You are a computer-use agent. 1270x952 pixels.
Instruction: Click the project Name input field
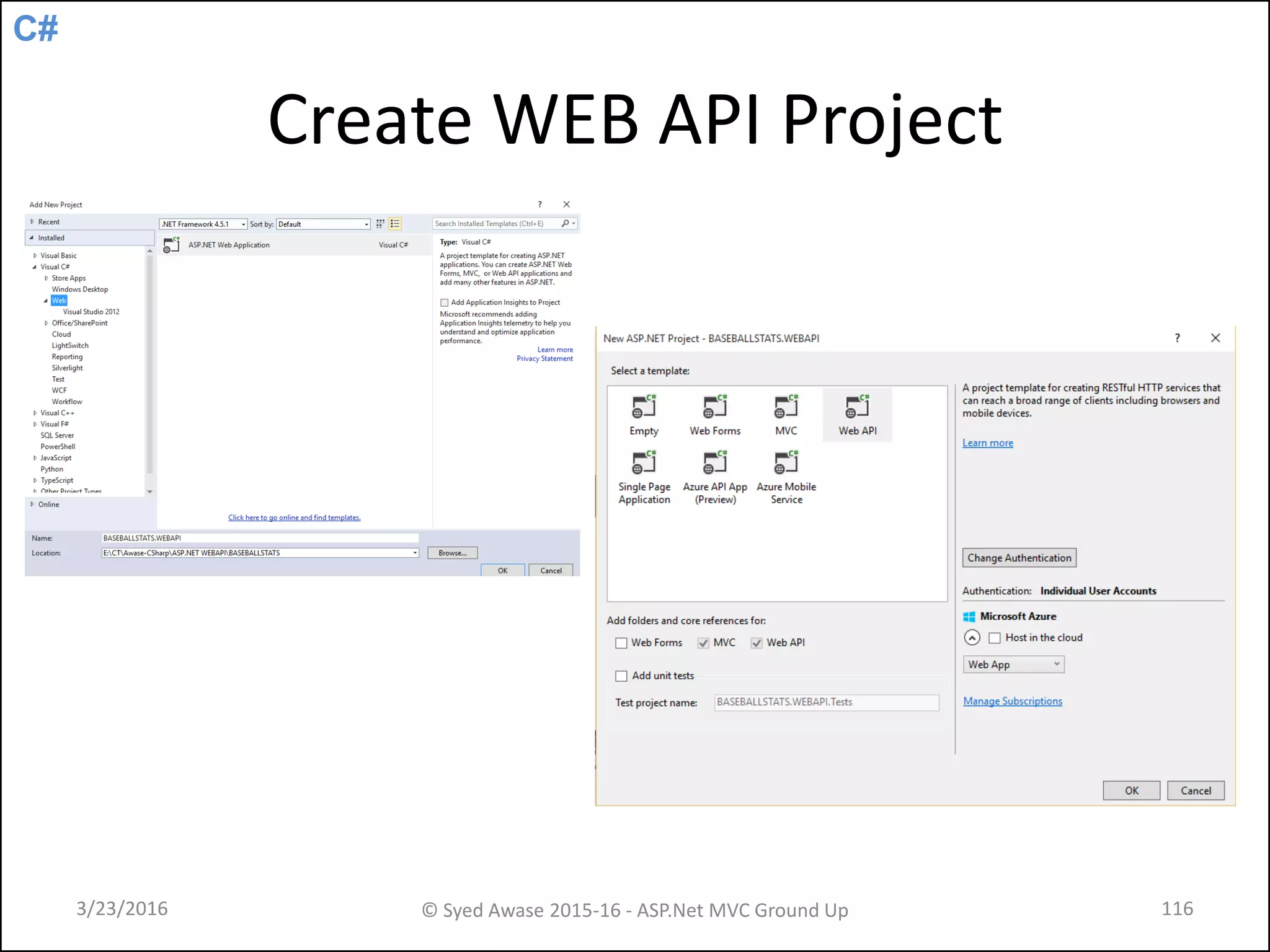[260, 538]
